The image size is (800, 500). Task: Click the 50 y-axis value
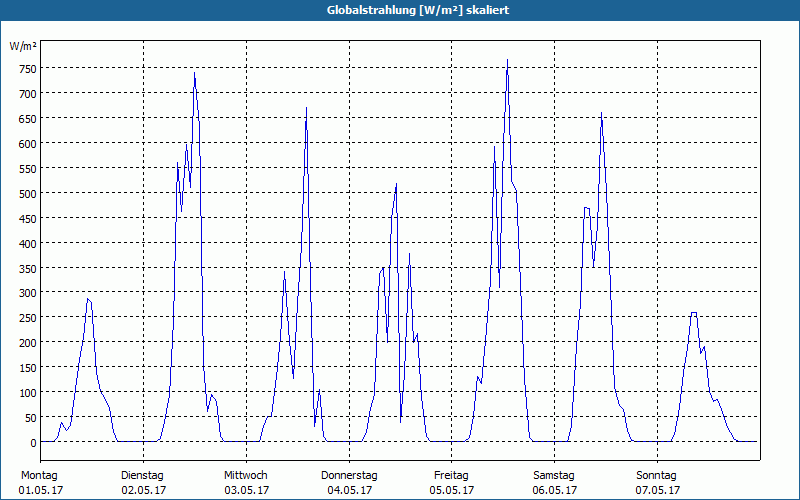[30, 418]
